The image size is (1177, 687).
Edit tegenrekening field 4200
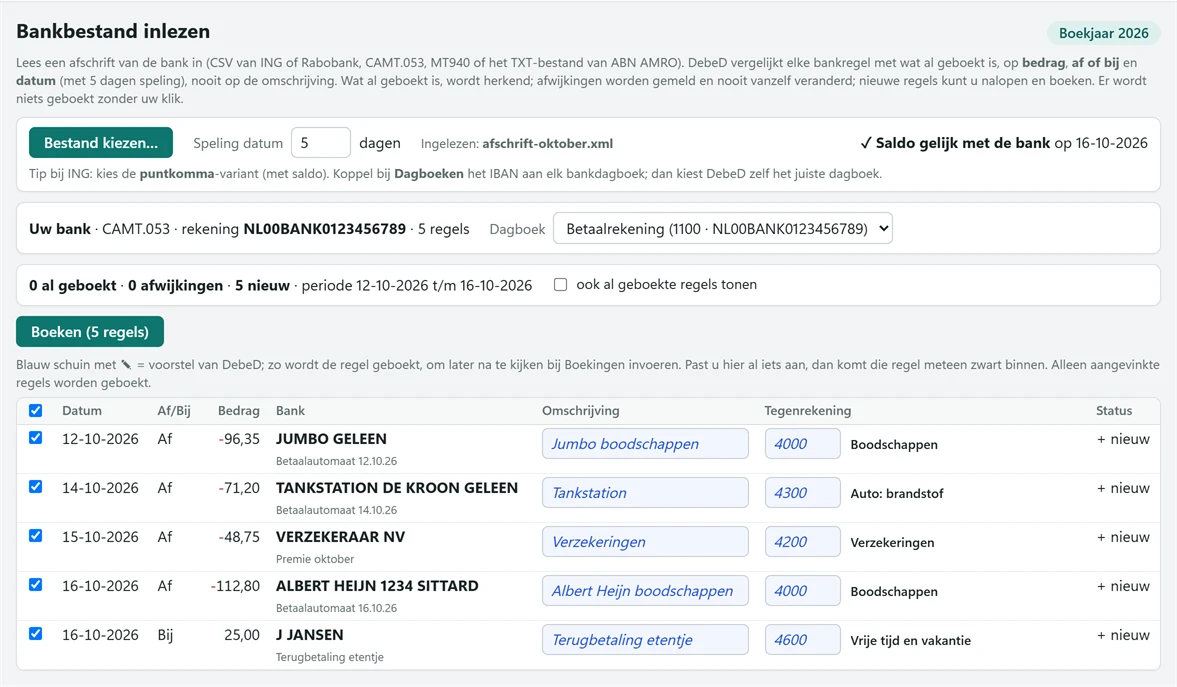(x=802, y=541)
